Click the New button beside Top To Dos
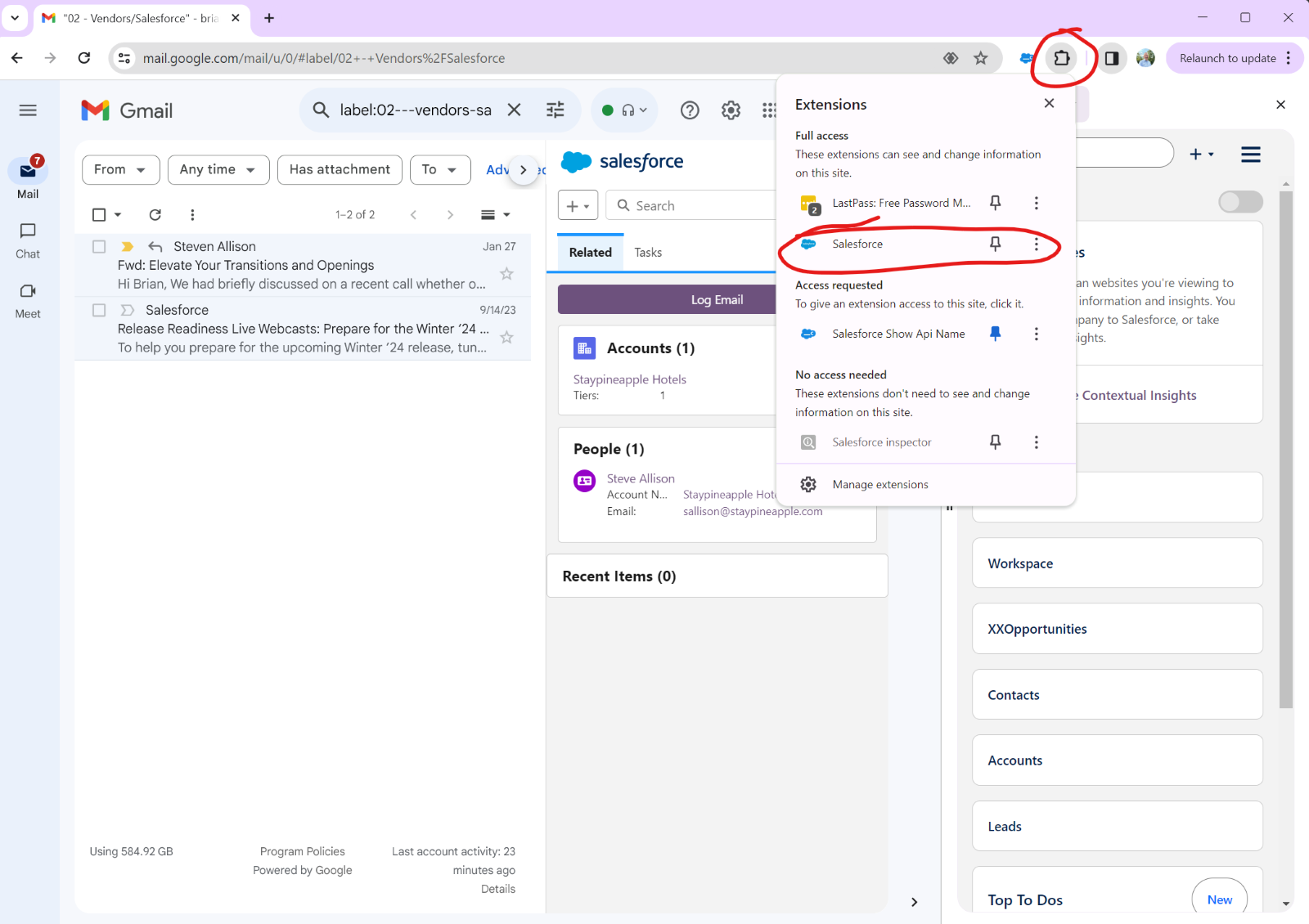 (1219, 899)
